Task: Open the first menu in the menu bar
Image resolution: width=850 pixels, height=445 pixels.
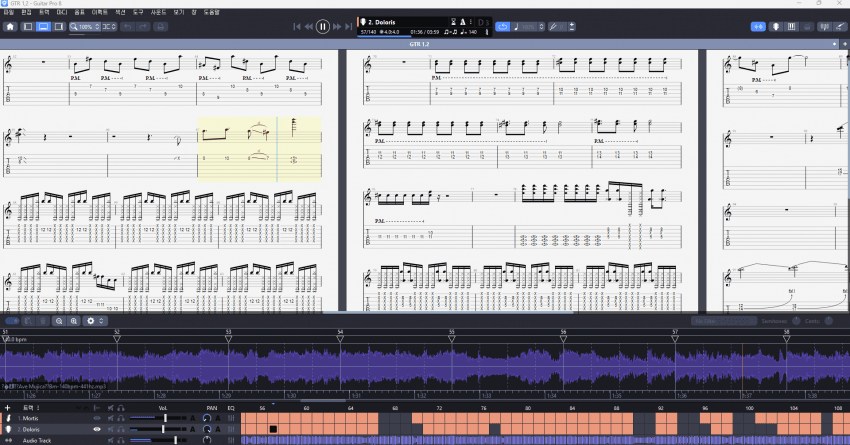Action: pos(9,11)
